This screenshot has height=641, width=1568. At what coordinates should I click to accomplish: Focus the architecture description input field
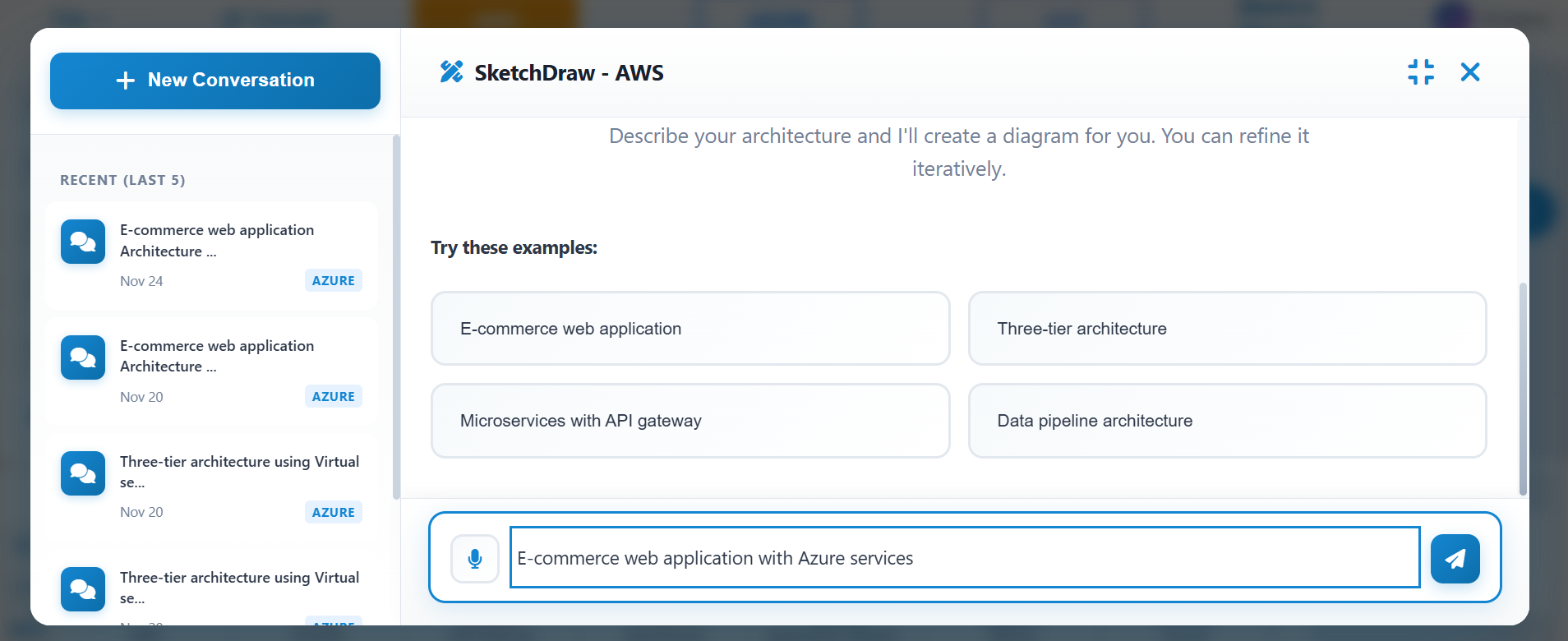point(965,558)
